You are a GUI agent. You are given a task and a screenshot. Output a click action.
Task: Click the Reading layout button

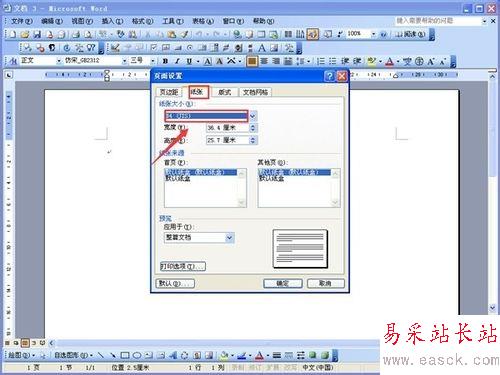tap(410, 34)
